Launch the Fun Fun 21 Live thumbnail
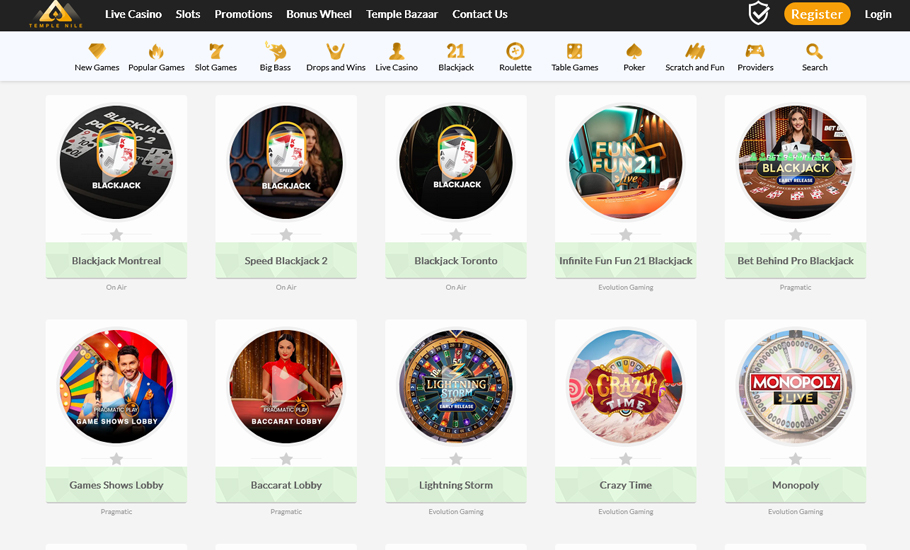This screenshot has height=550, width=910. coord(626,162)
